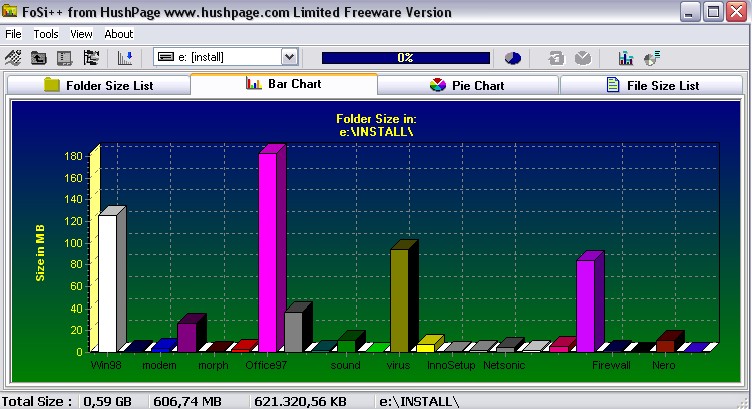Viewport: 752px width, 409px height.
Task: Click the 'Folder Size in:' chart title
Action: (376, 118)
